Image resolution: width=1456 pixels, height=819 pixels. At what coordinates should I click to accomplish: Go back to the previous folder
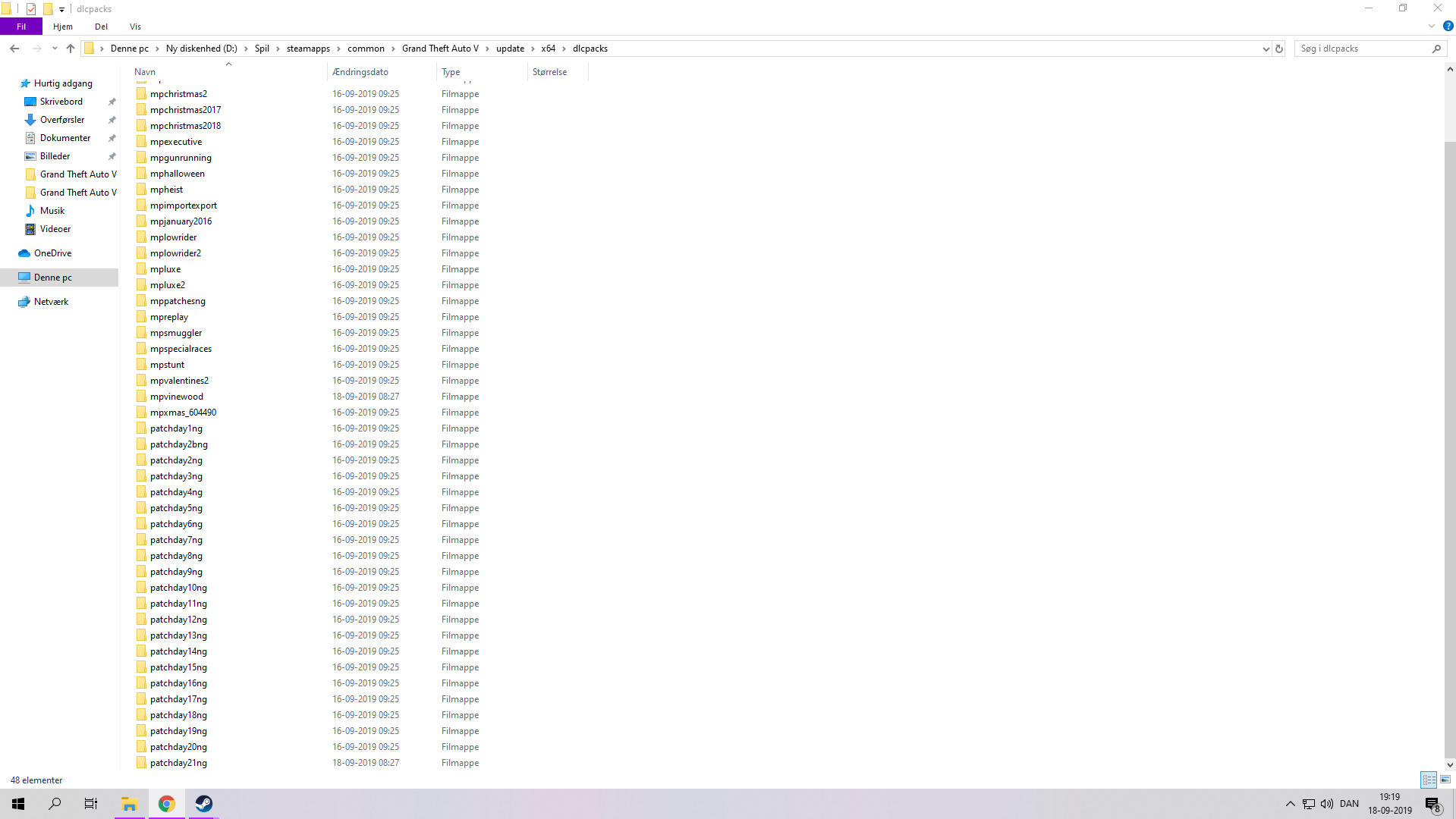(x=14, y=49)
